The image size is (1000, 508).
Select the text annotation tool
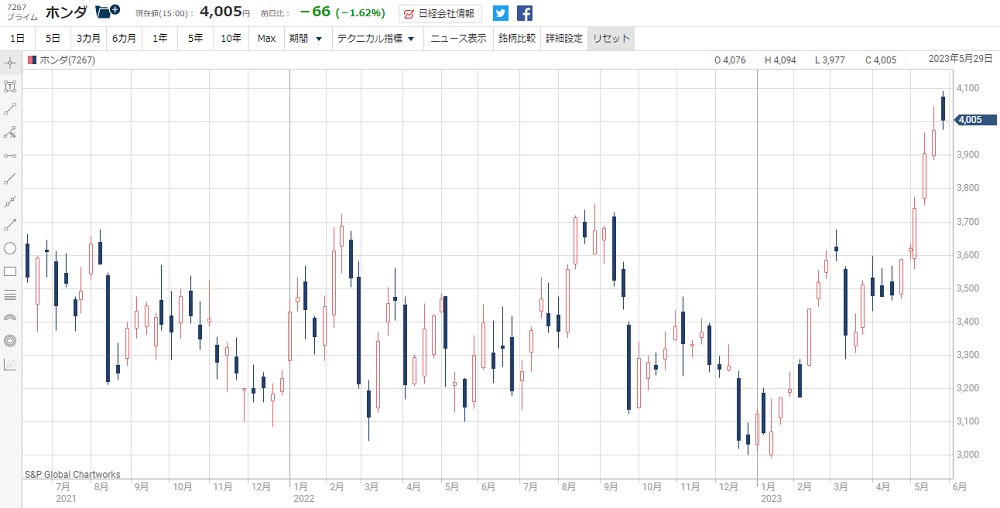point(10,86)
